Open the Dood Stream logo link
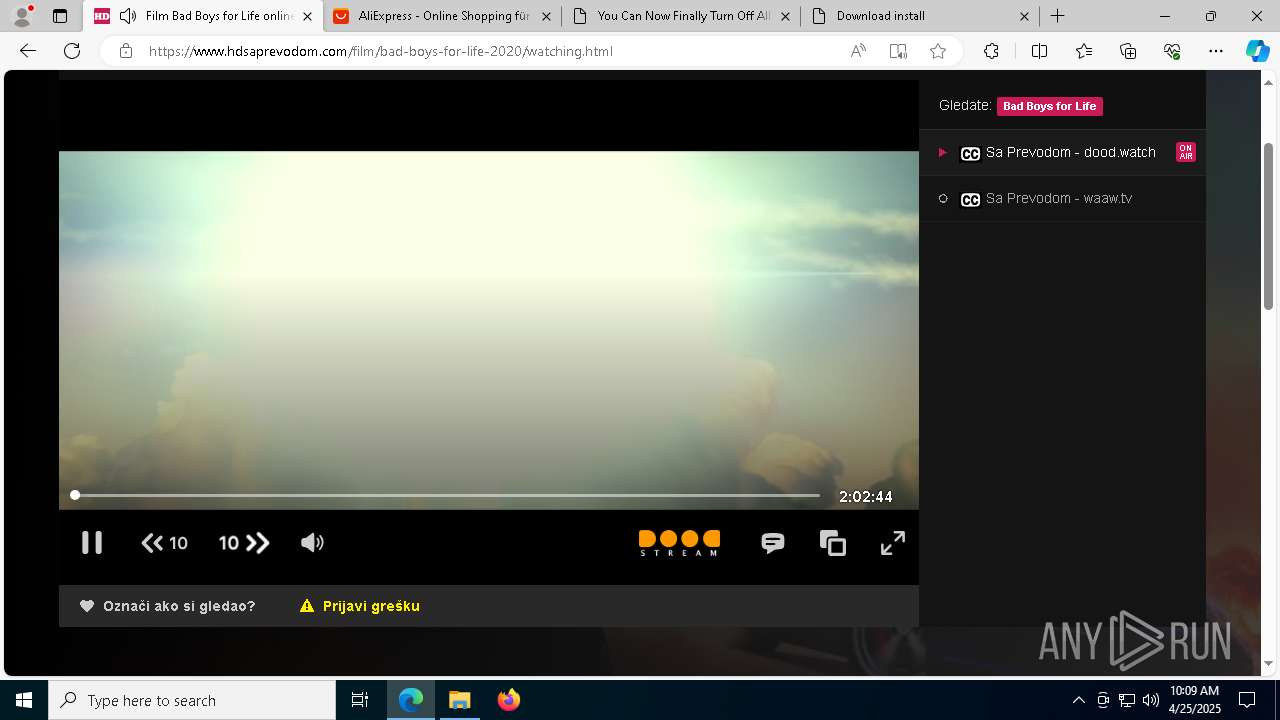 tap(679, 543)
